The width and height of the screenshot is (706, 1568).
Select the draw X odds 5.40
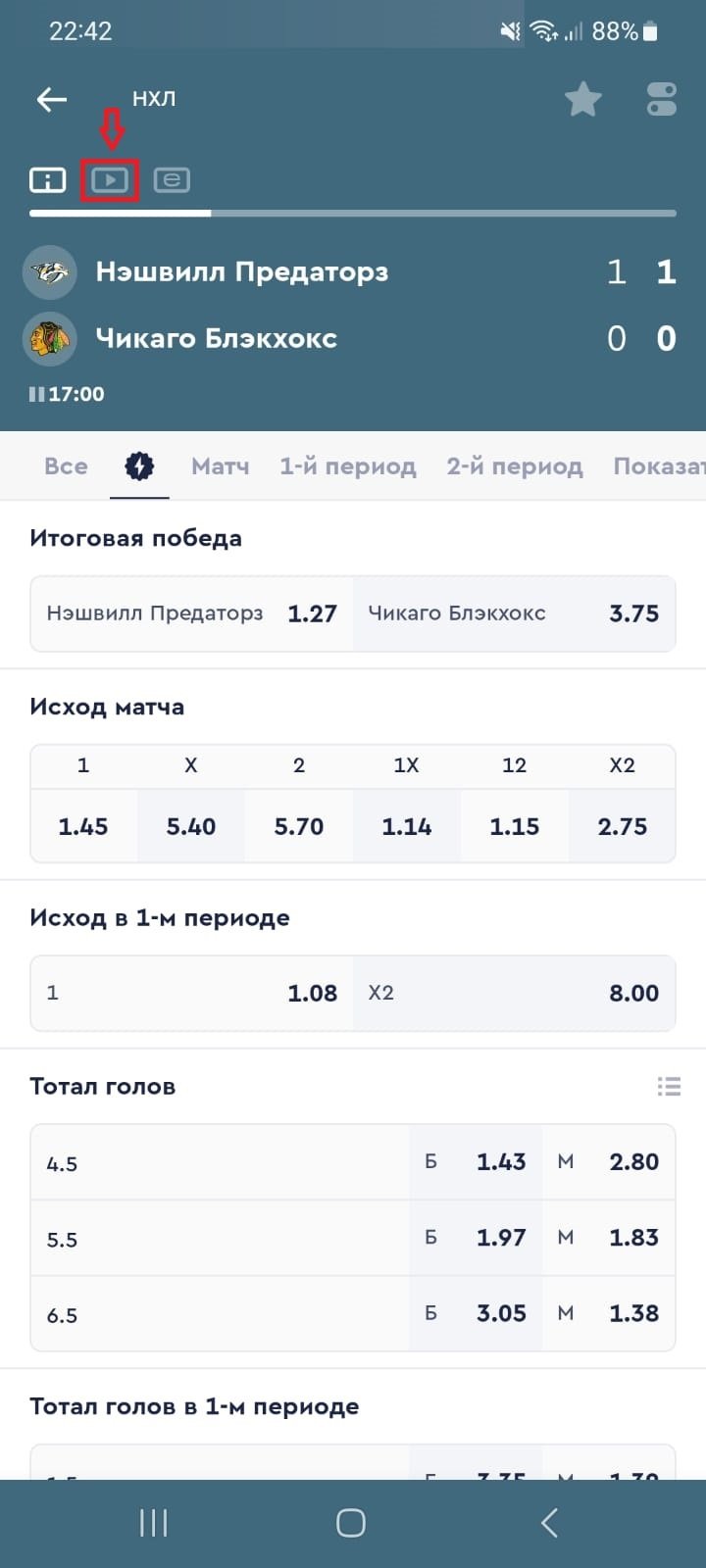pos(190,826)
